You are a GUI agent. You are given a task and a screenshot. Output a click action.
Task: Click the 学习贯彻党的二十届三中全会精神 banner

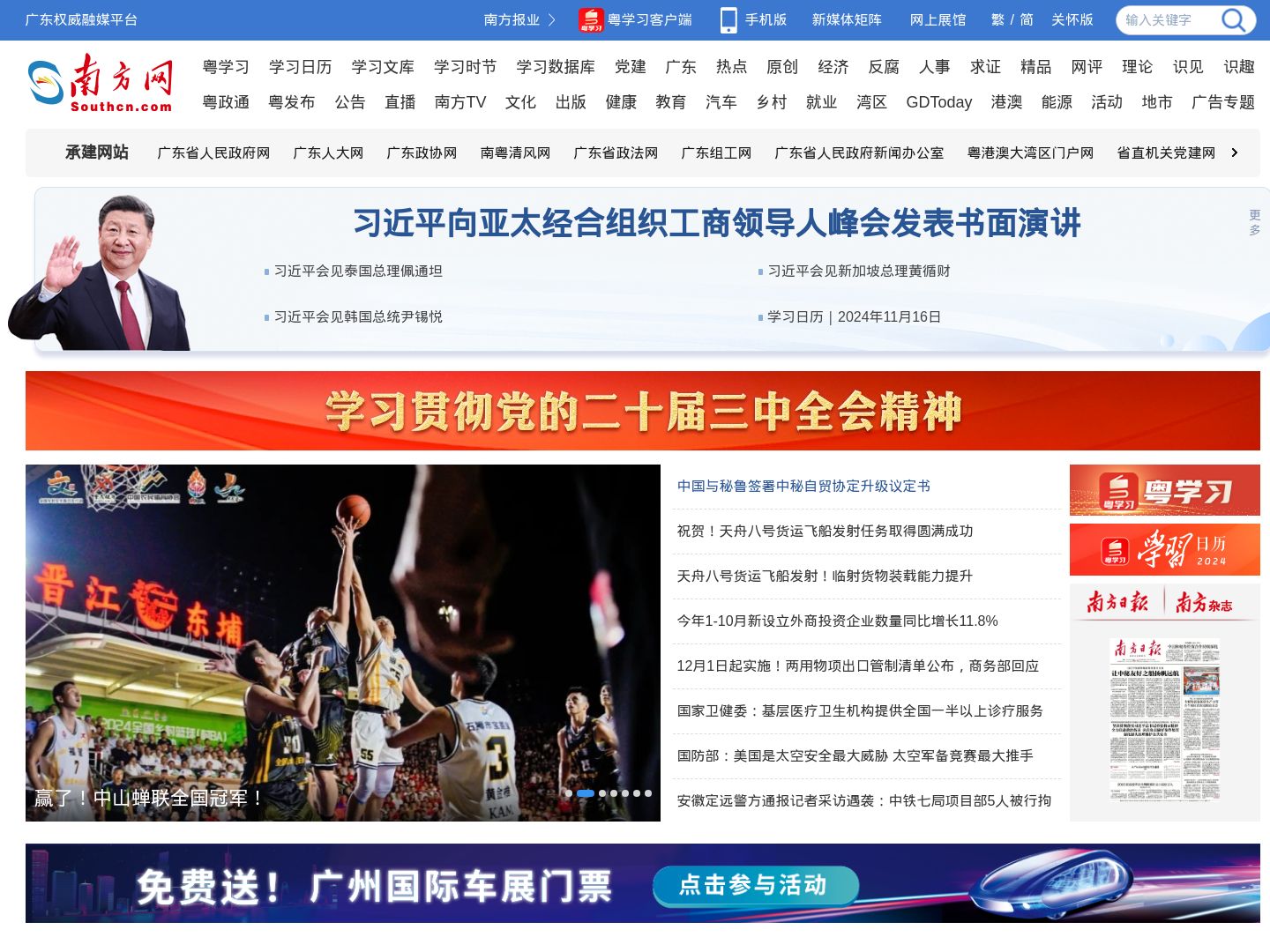click(x=643, y=411)
